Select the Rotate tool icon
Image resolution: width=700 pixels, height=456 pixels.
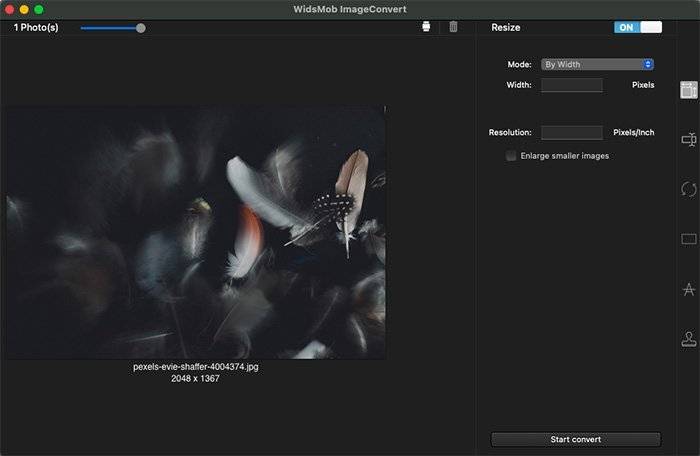click(x=688, y=189)
